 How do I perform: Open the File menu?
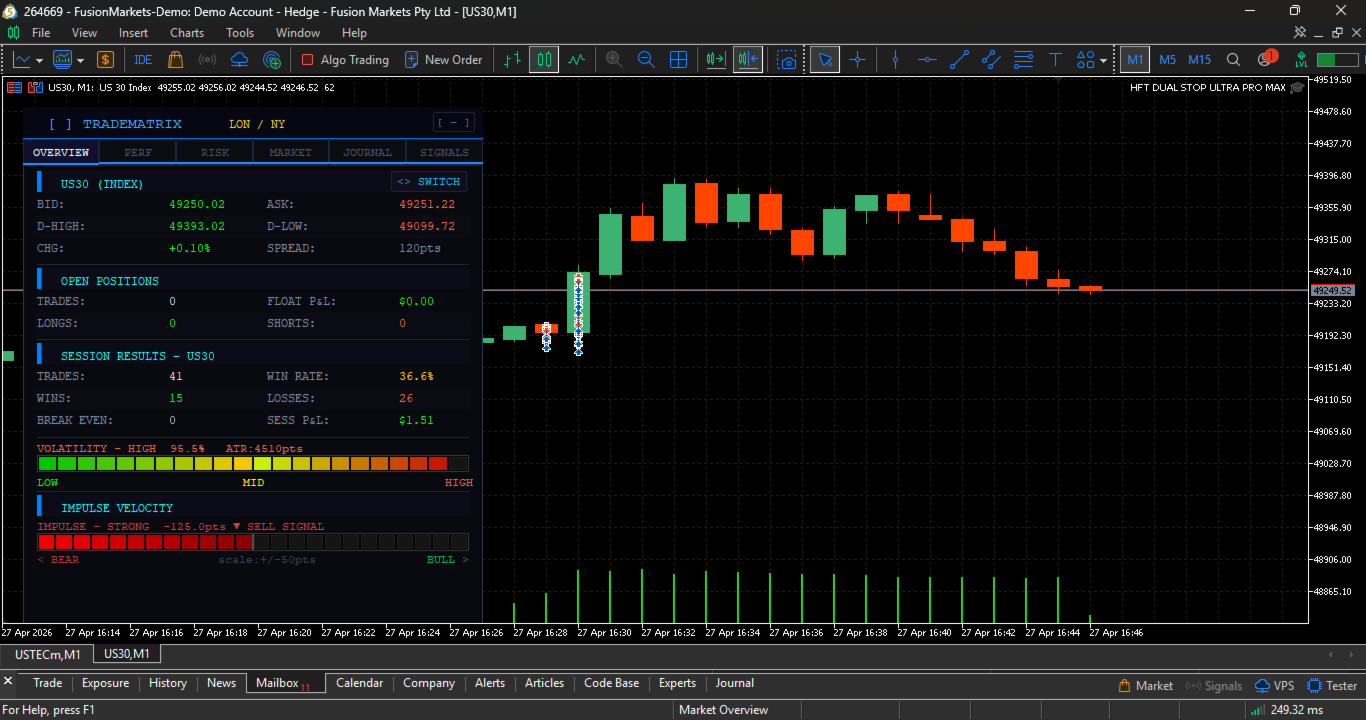[41, 33]
